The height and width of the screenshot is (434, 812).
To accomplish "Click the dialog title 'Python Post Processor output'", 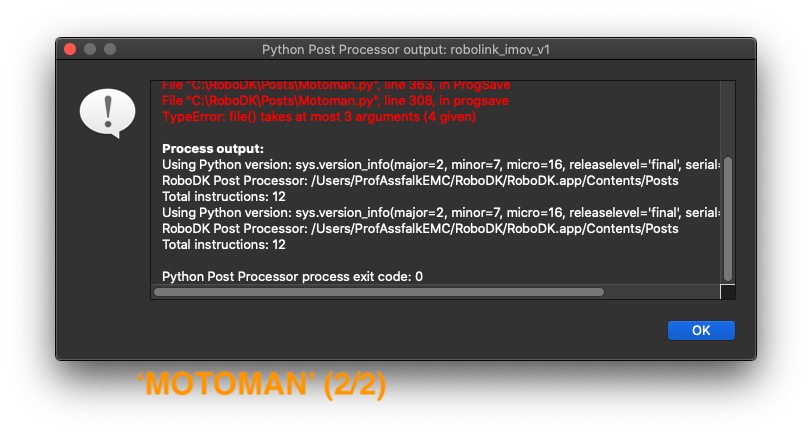I will [x=405, y=48].
